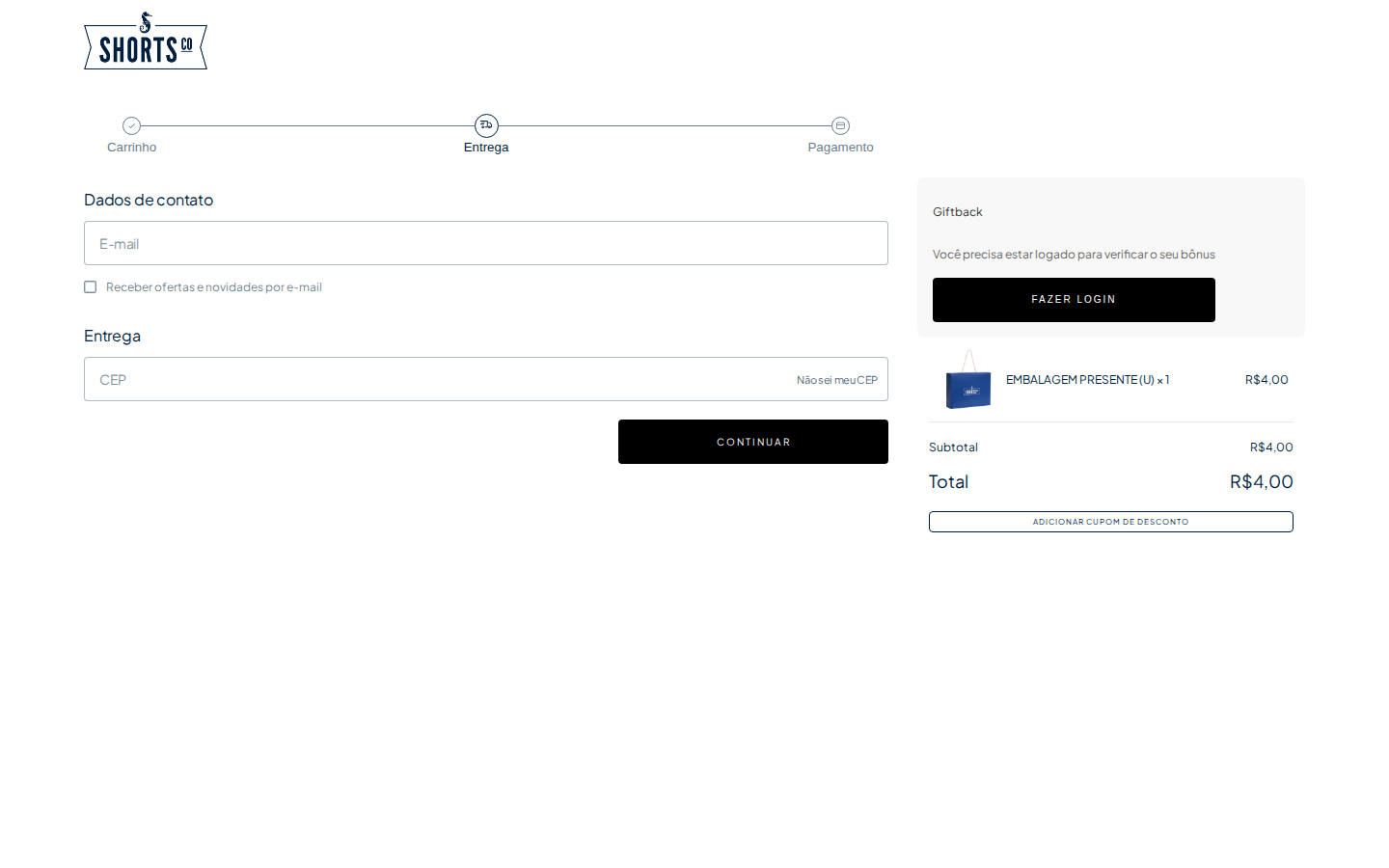Screen dimensions: 1389x868
Task: Enable receiving offers and news by e-mail
Action: [x=91, y=287]
